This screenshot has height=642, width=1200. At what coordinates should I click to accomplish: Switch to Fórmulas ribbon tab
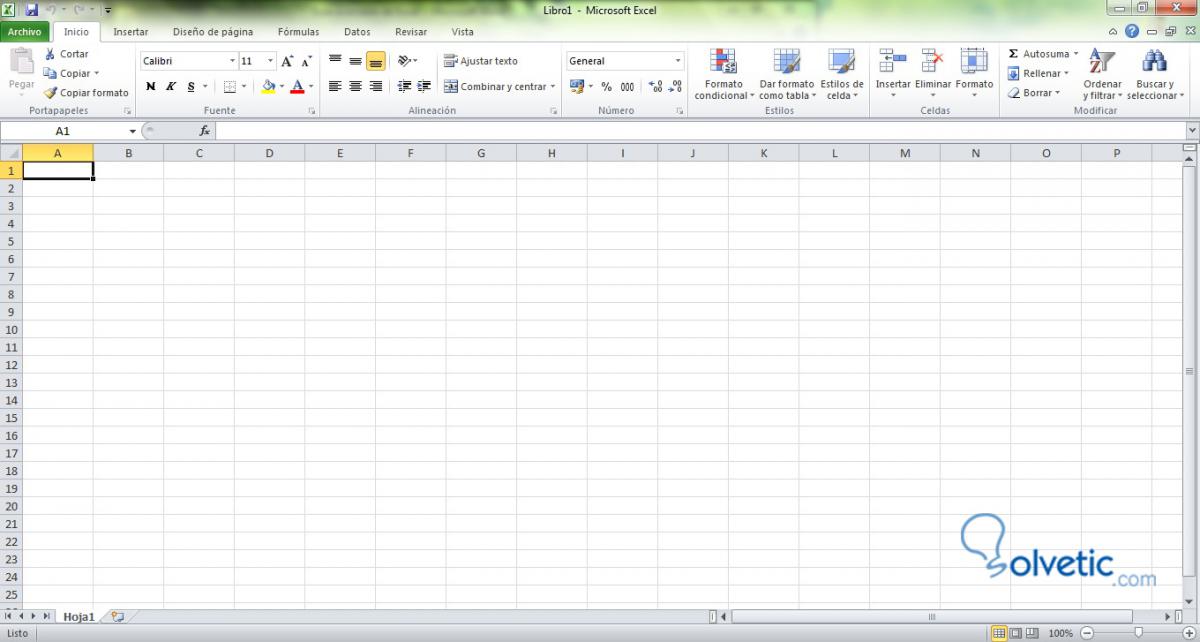point(299,32)
